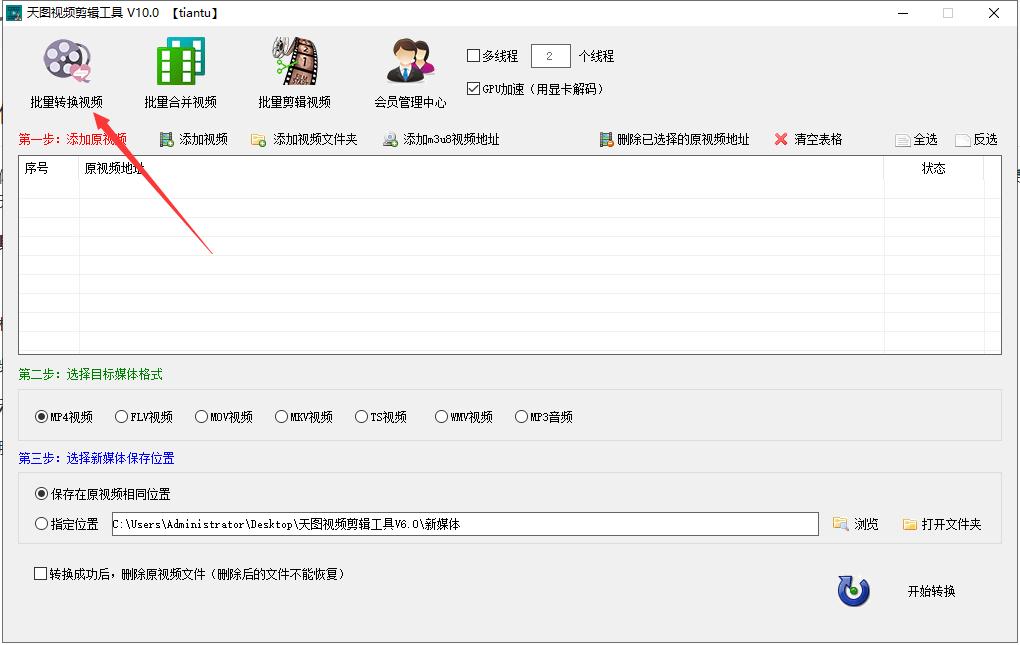
Task: Open 会员管理中心 people icon
Action: pos(410,60)
